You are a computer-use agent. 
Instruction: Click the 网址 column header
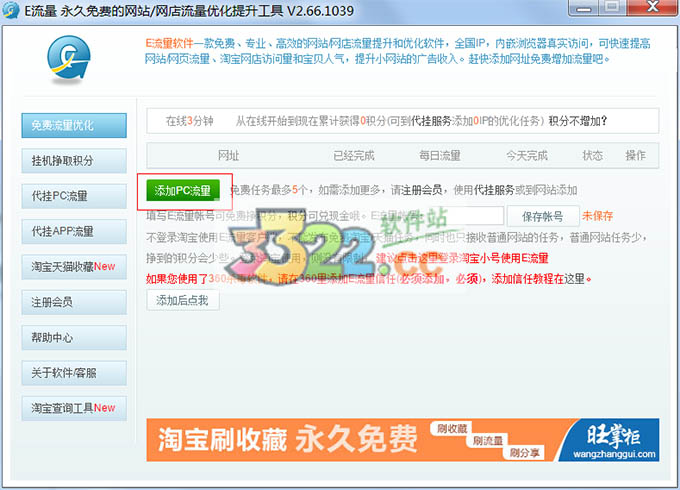229,155
